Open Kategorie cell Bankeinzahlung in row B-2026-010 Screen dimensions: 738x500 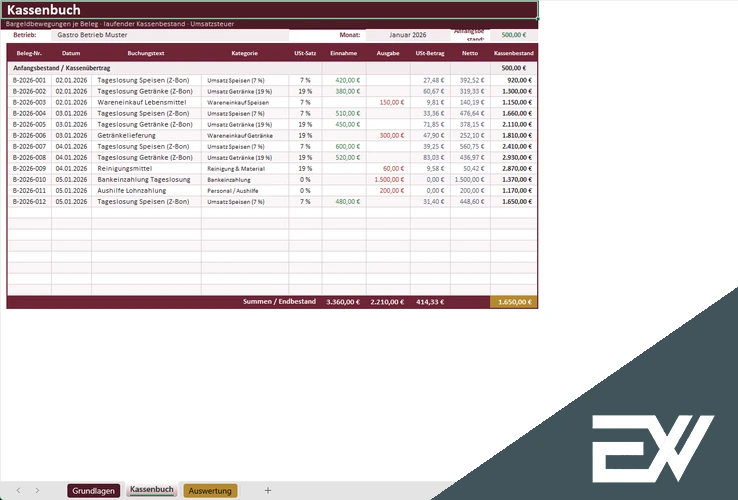(245, 179)
